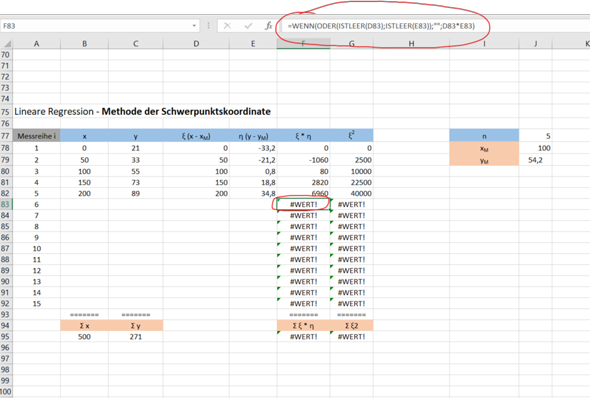The width and height of the screenshot is (590, 398).
Task: Click cell G80 with value 10000
Action: [351, 171]
